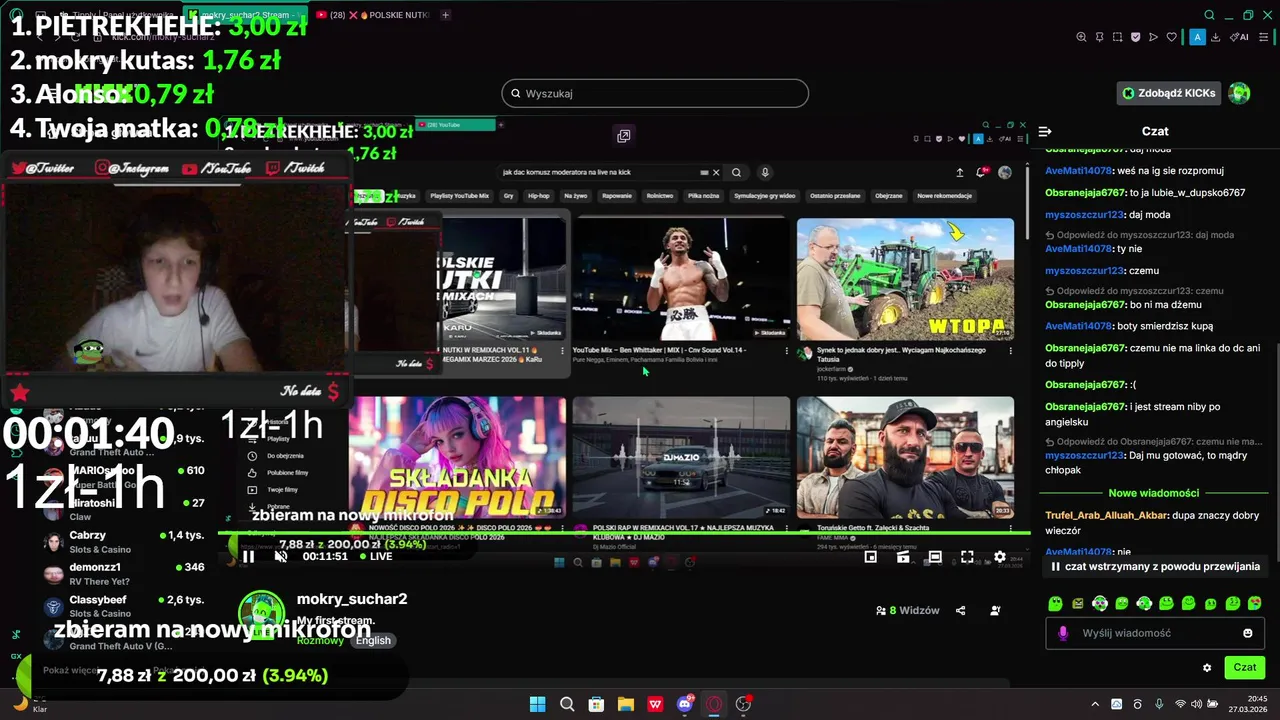1280x720 pixels.
Task: Collapse the chat panel with arrow icon
Action: tap(1045, 131)
